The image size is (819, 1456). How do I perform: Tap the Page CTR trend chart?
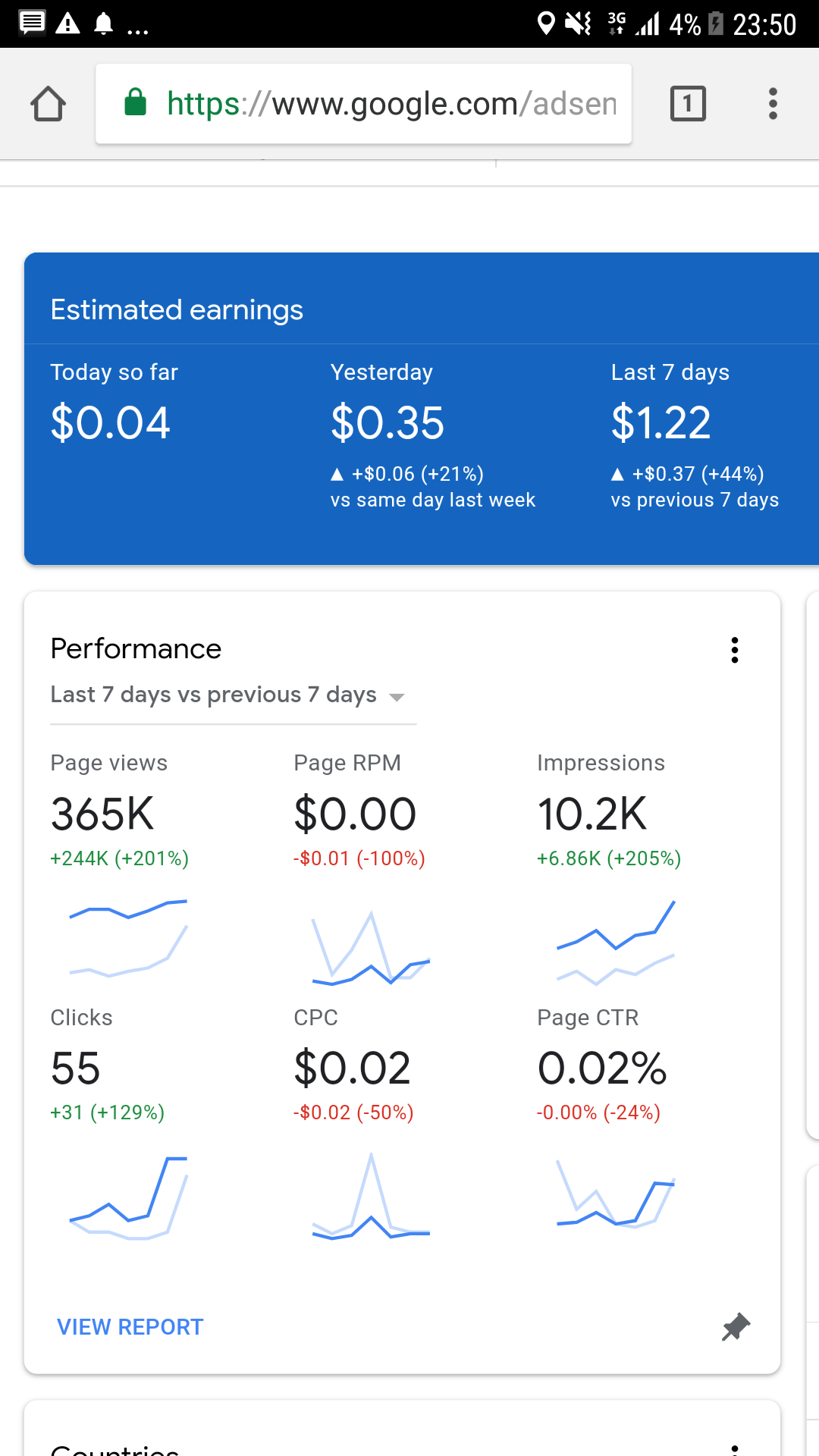coord(615,1194)
